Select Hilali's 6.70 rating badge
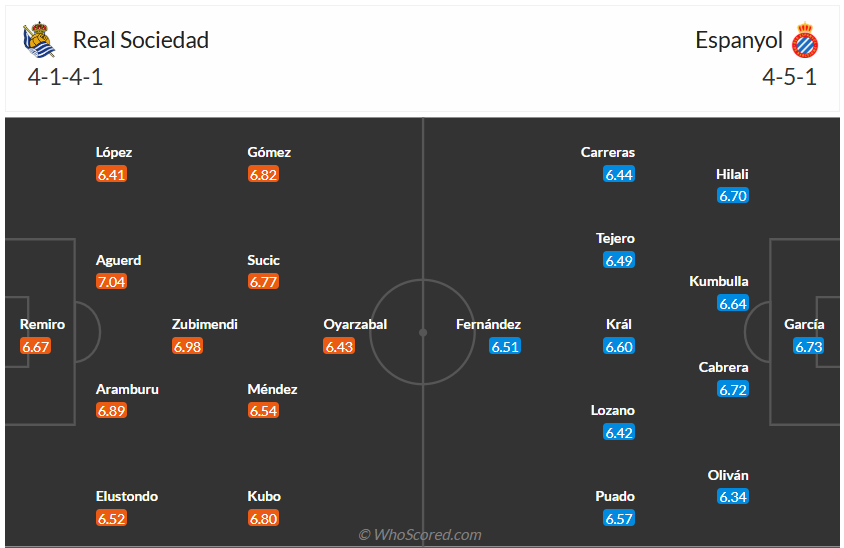 [733, 196]
